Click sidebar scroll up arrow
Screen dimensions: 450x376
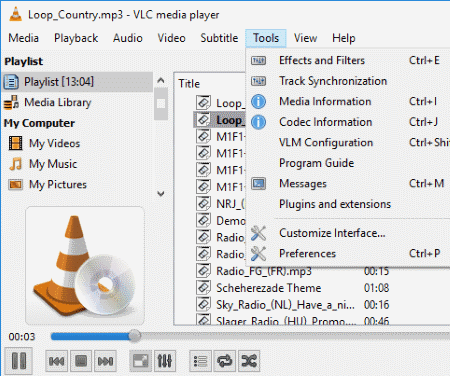click(161, 80)
